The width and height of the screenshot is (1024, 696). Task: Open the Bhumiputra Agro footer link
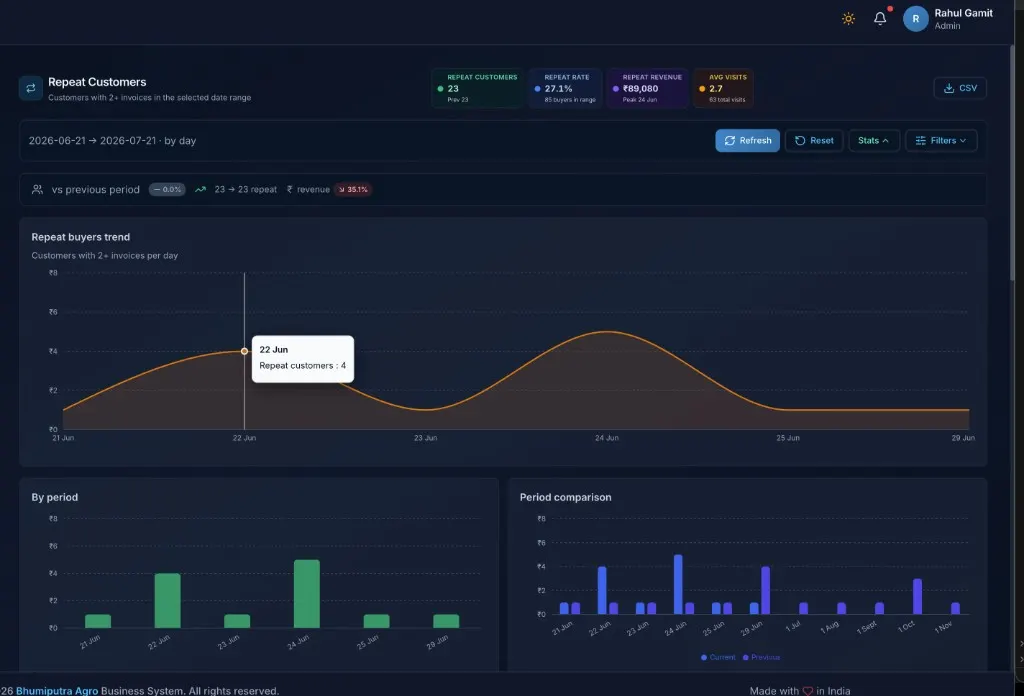[57, 691]
